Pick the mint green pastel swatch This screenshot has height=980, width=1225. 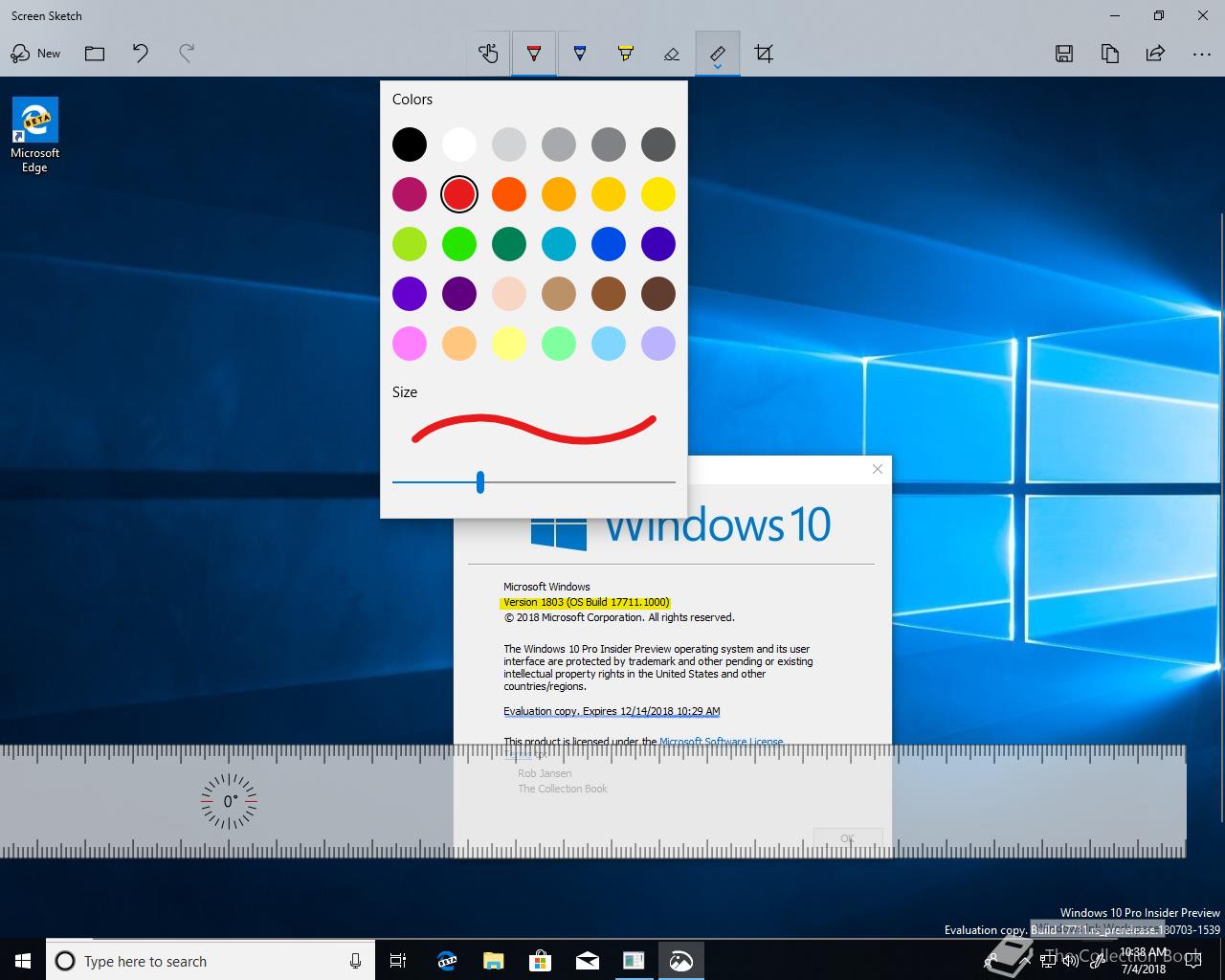click(x=559, y=344)
